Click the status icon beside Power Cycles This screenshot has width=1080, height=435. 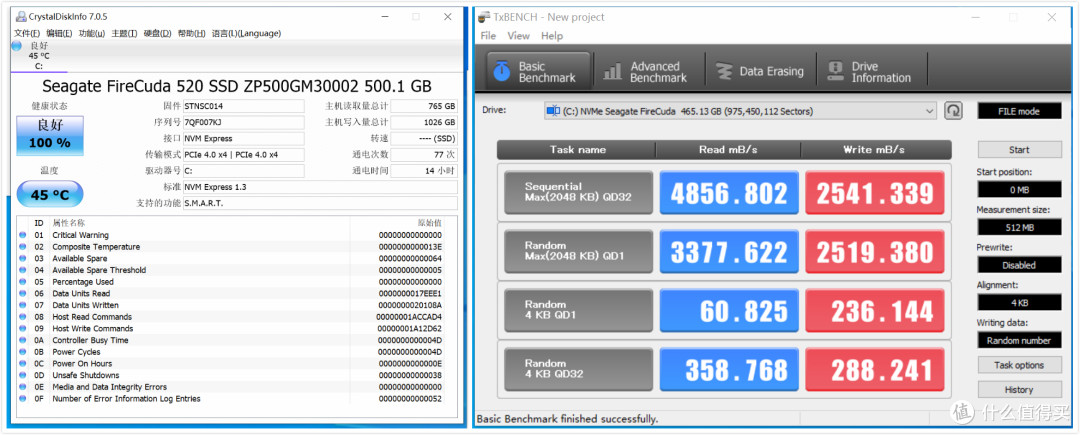tap(23, 352)
